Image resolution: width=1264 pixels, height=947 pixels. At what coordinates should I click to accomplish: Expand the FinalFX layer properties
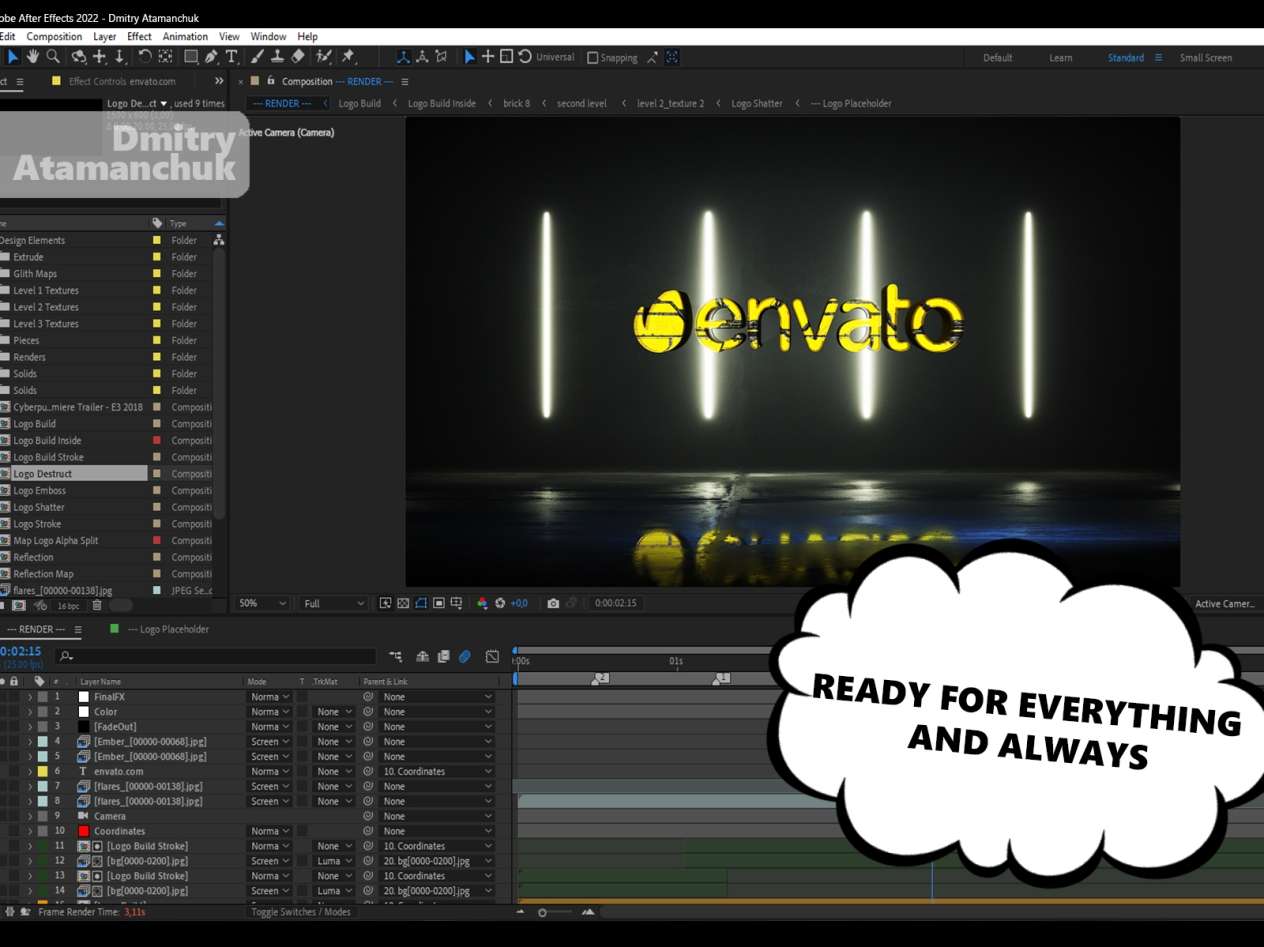tap(30, 697)
